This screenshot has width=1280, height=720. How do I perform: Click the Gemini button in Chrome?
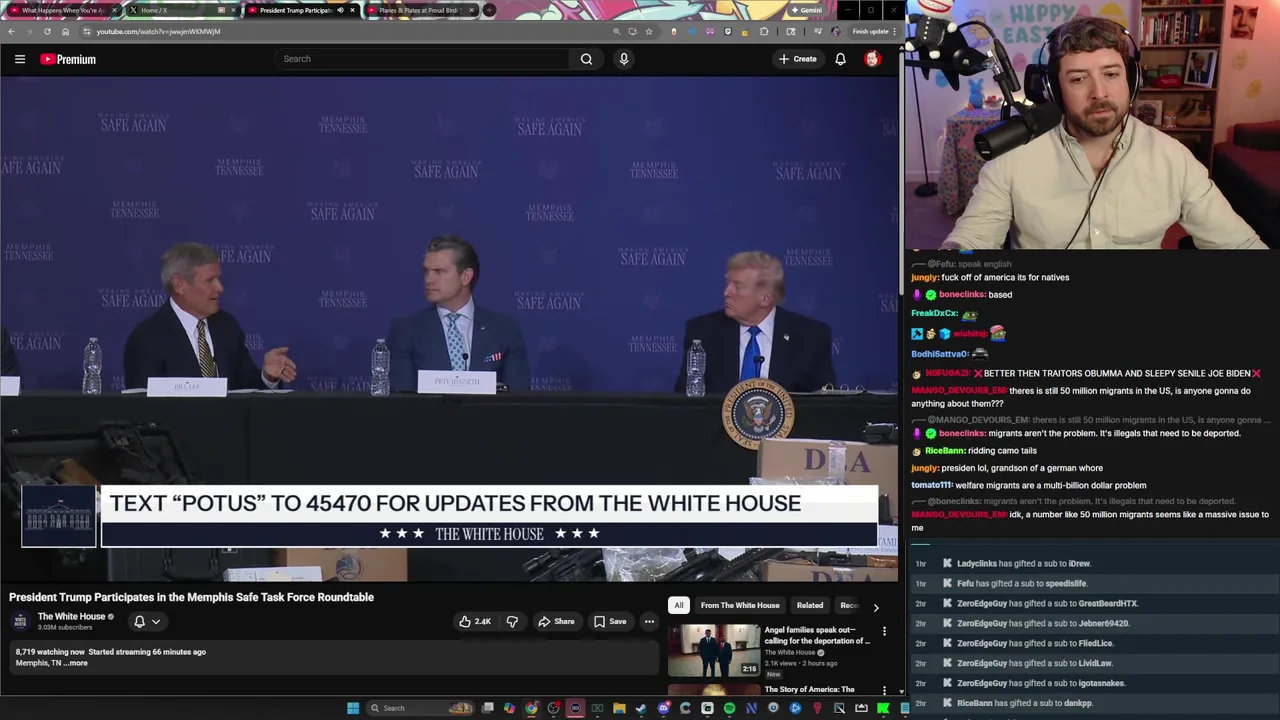click(806, 10)
